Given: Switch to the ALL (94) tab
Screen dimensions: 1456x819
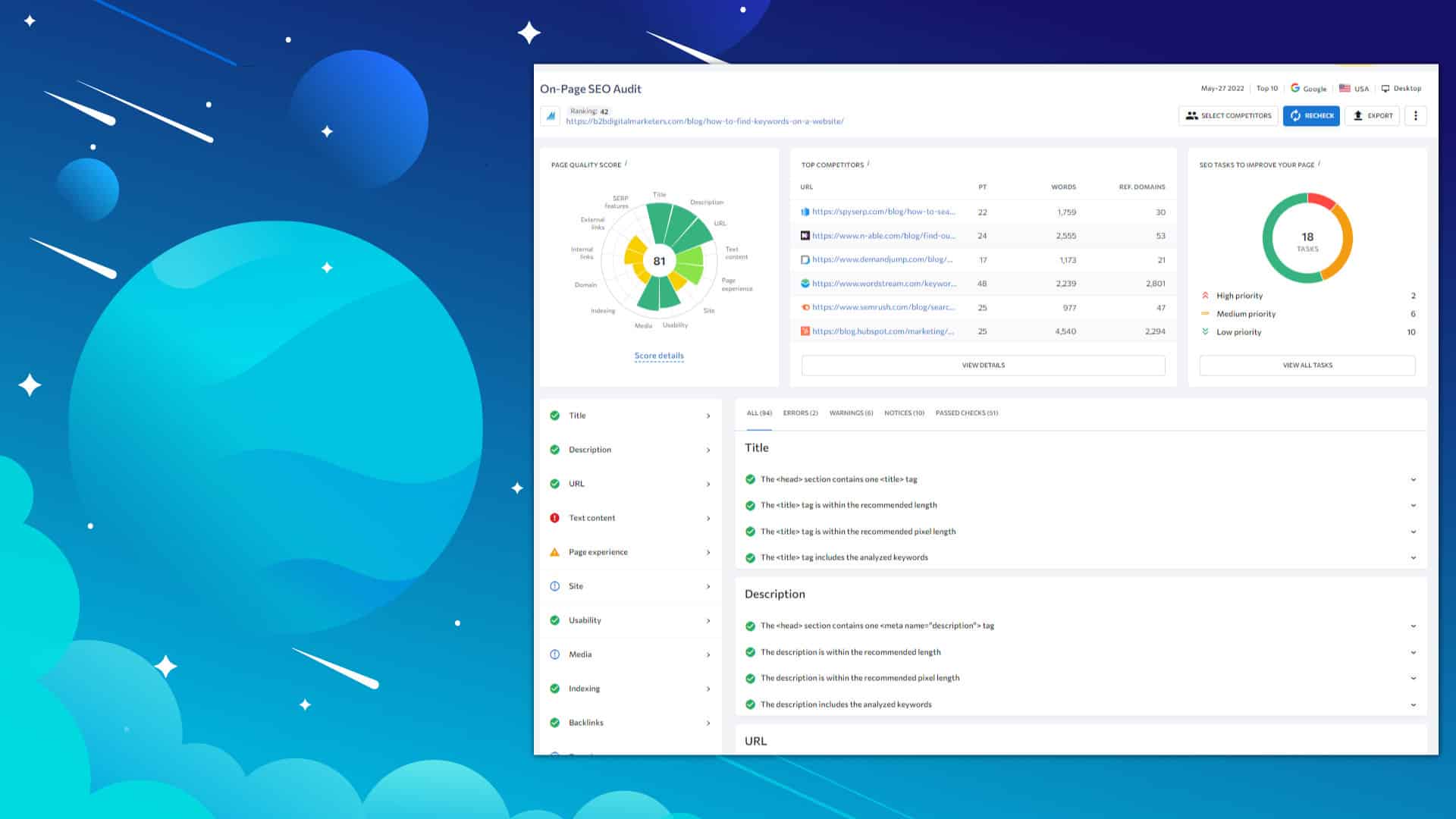Looking at the screenshot, I should tap(759, 413).
